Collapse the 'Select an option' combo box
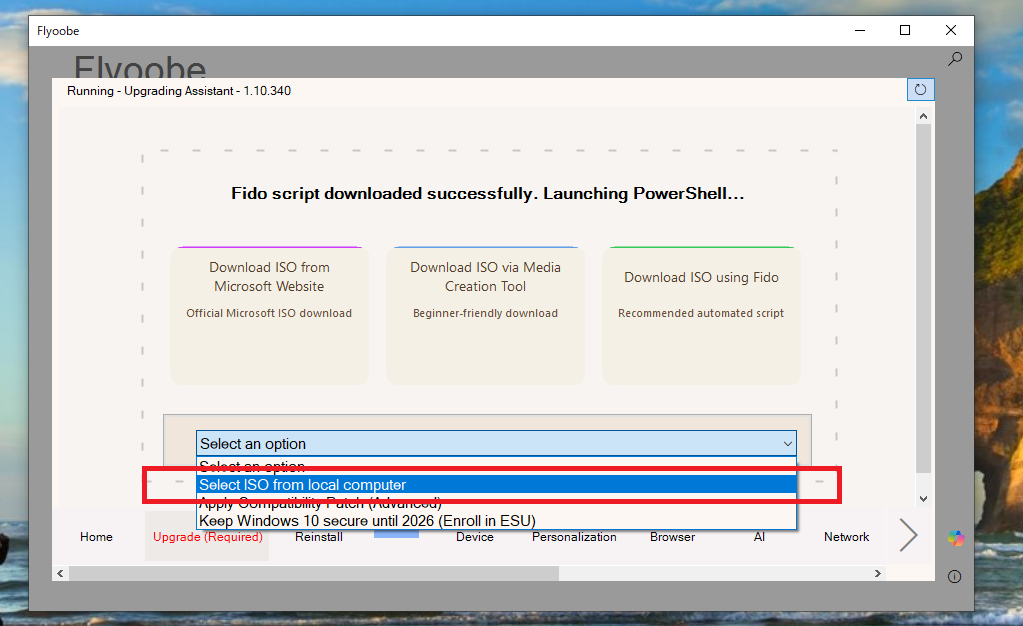The image size is (1023, 626). click(x=787, y=443)
